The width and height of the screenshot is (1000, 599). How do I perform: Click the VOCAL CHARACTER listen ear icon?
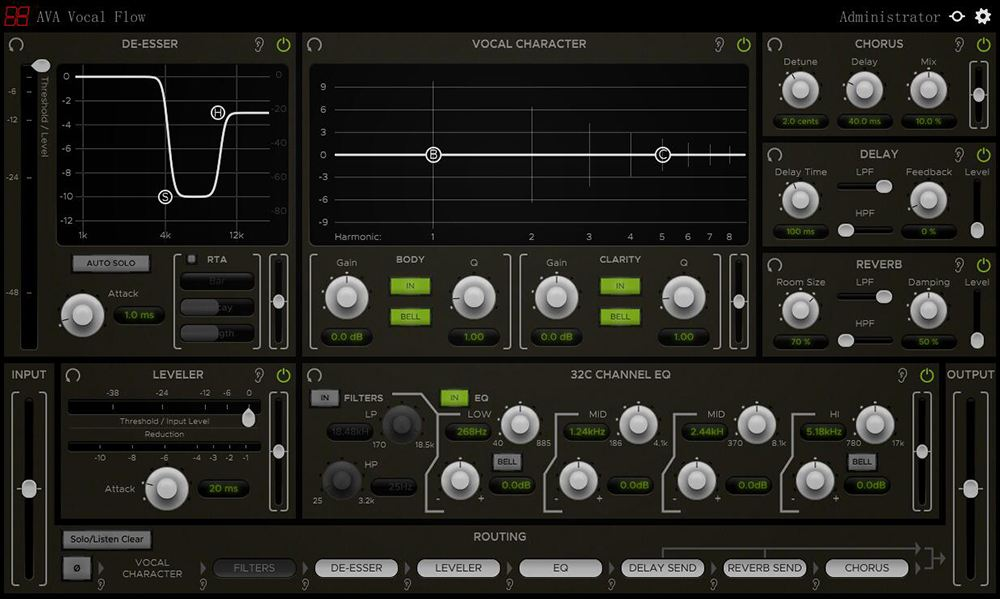click(x=719, y=45)
